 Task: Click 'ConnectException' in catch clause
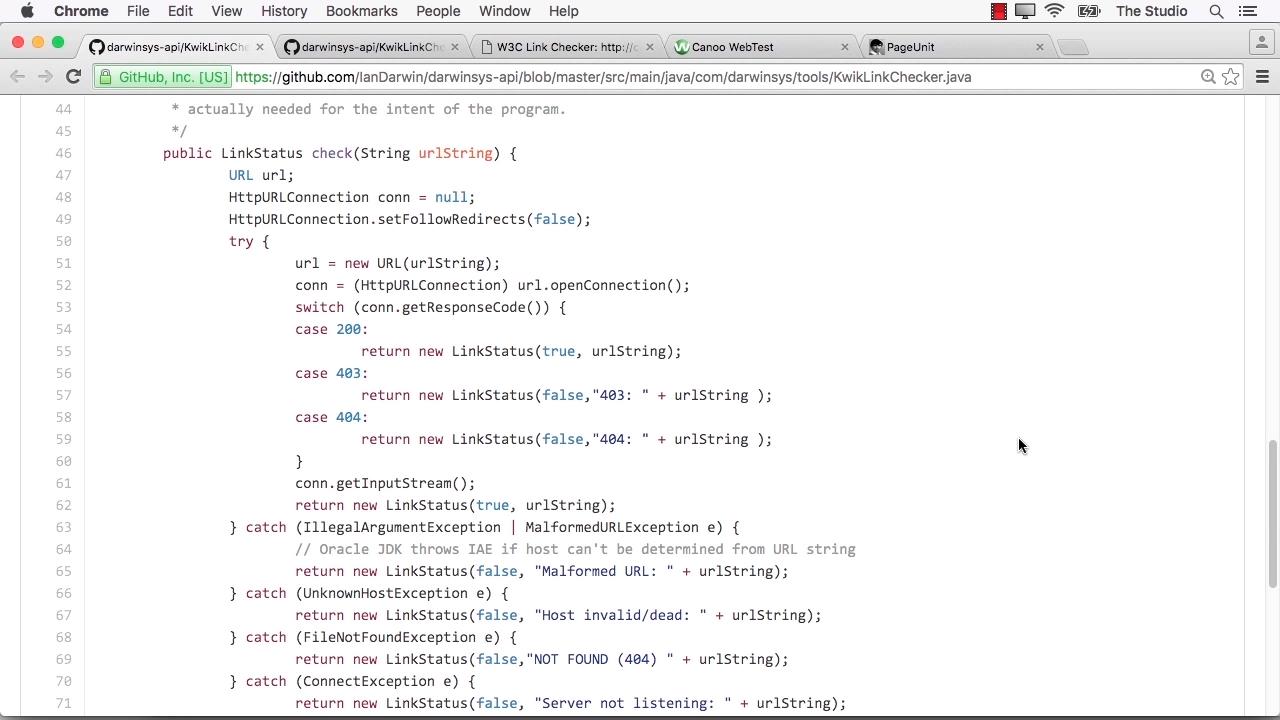[369, 681]
